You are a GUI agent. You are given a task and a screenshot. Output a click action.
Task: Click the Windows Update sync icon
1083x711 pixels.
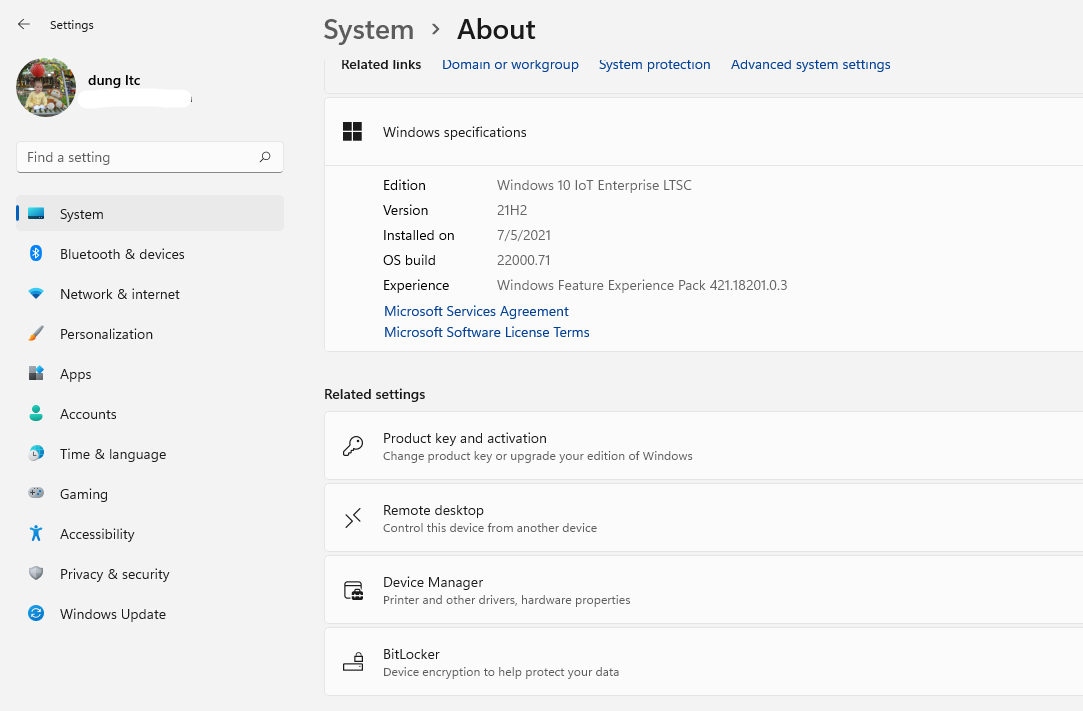36,614
